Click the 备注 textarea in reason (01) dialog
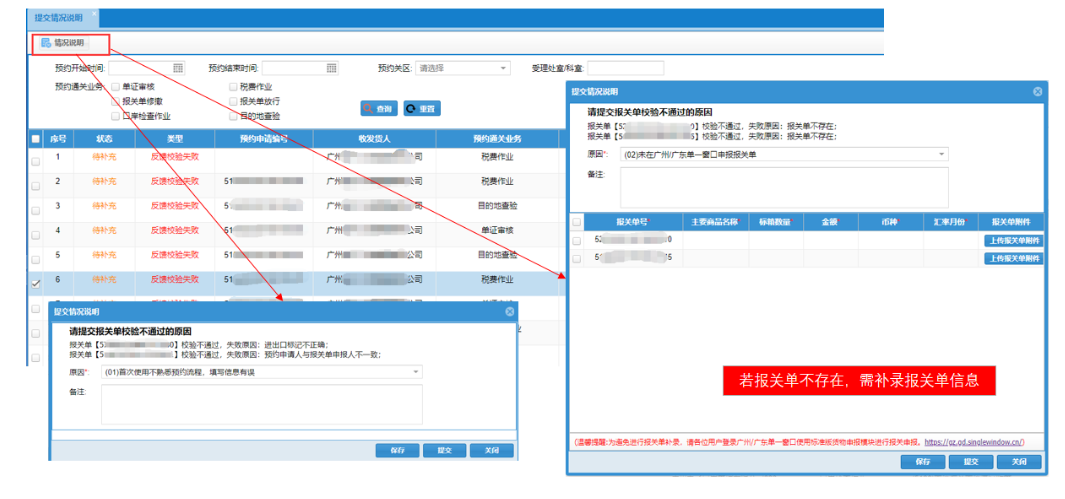 261,405
